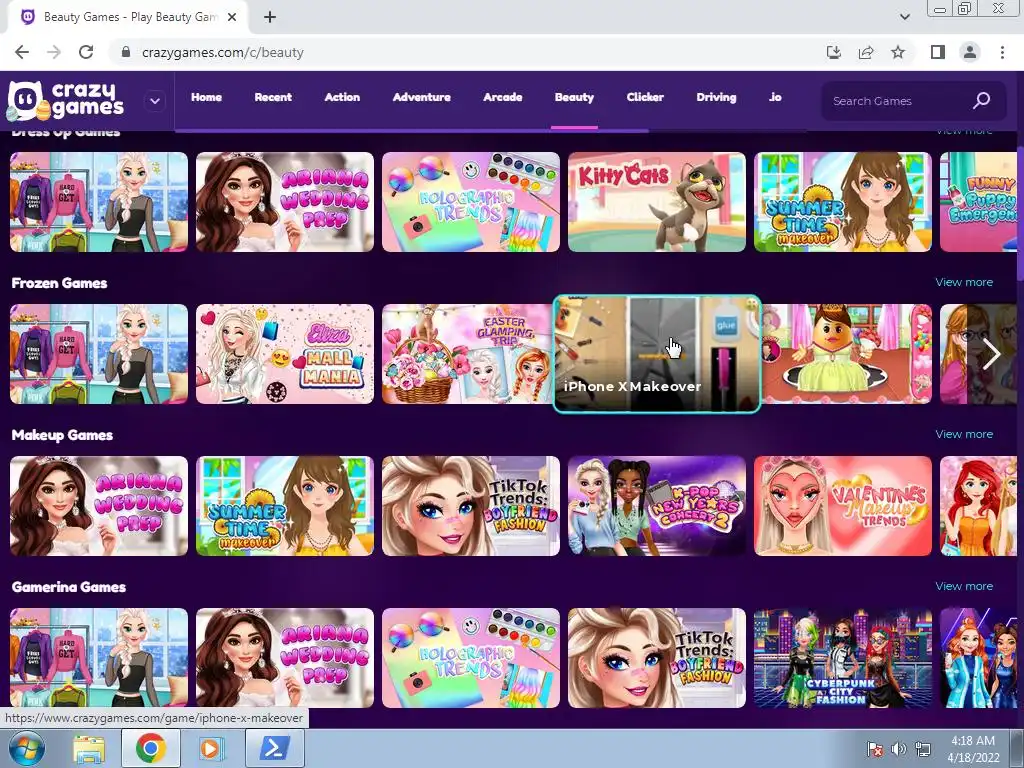
Task: Select the Action category
Action: pos(342,97)
